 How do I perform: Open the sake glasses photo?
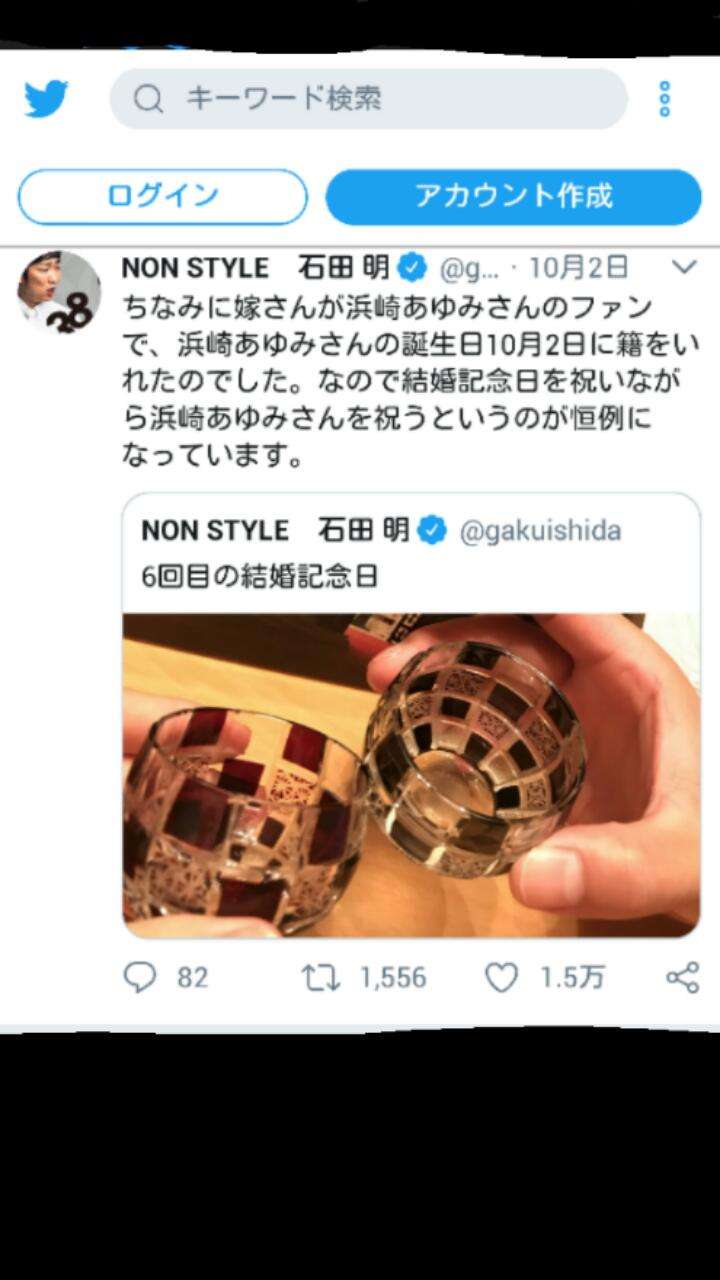[411, 775]
